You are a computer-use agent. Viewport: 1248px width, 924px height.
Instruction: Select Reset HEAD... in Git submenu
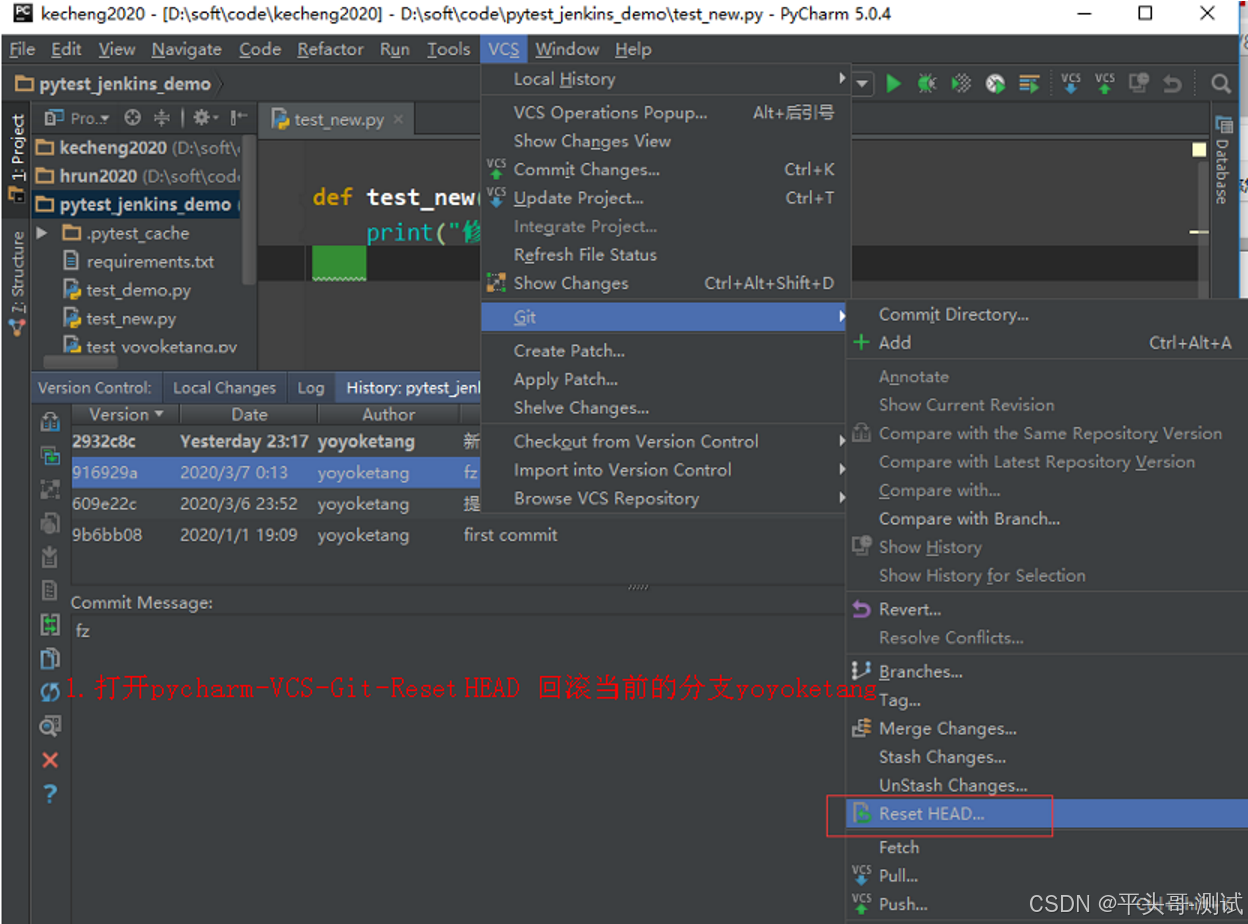[1047, 814]
